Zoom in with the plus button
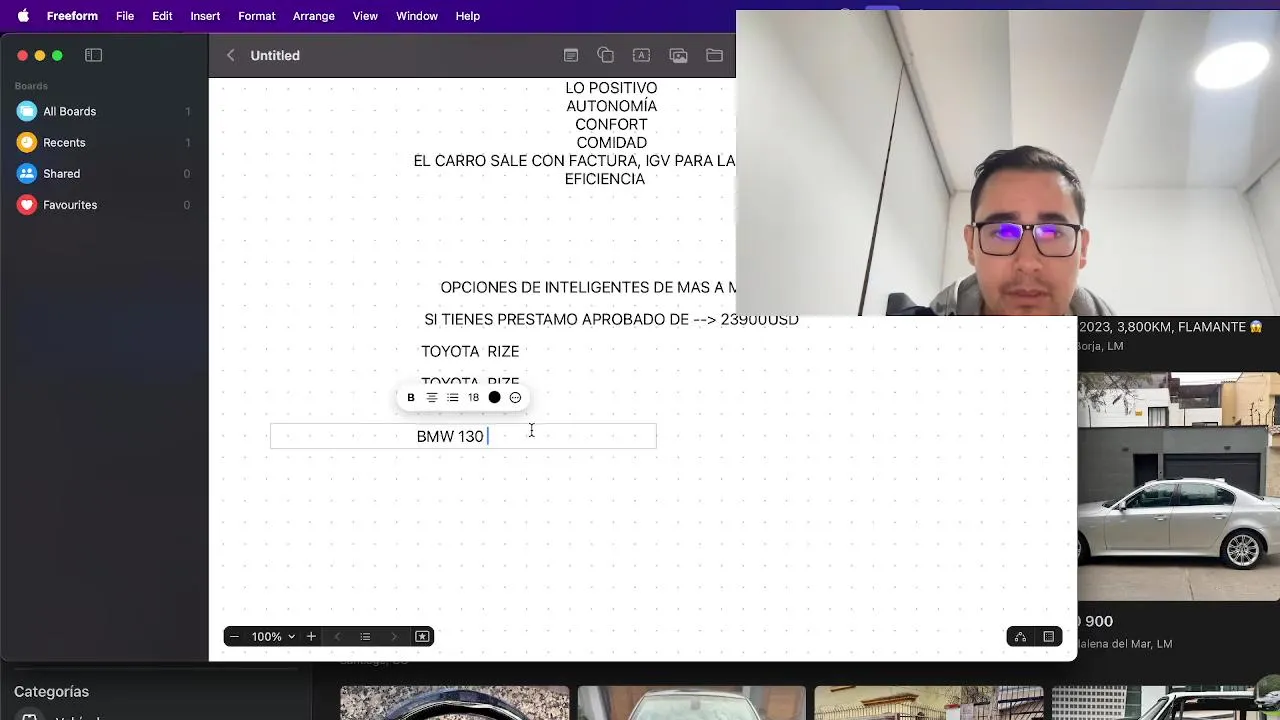The image size is (1280, 720). (x=311, y=637)
